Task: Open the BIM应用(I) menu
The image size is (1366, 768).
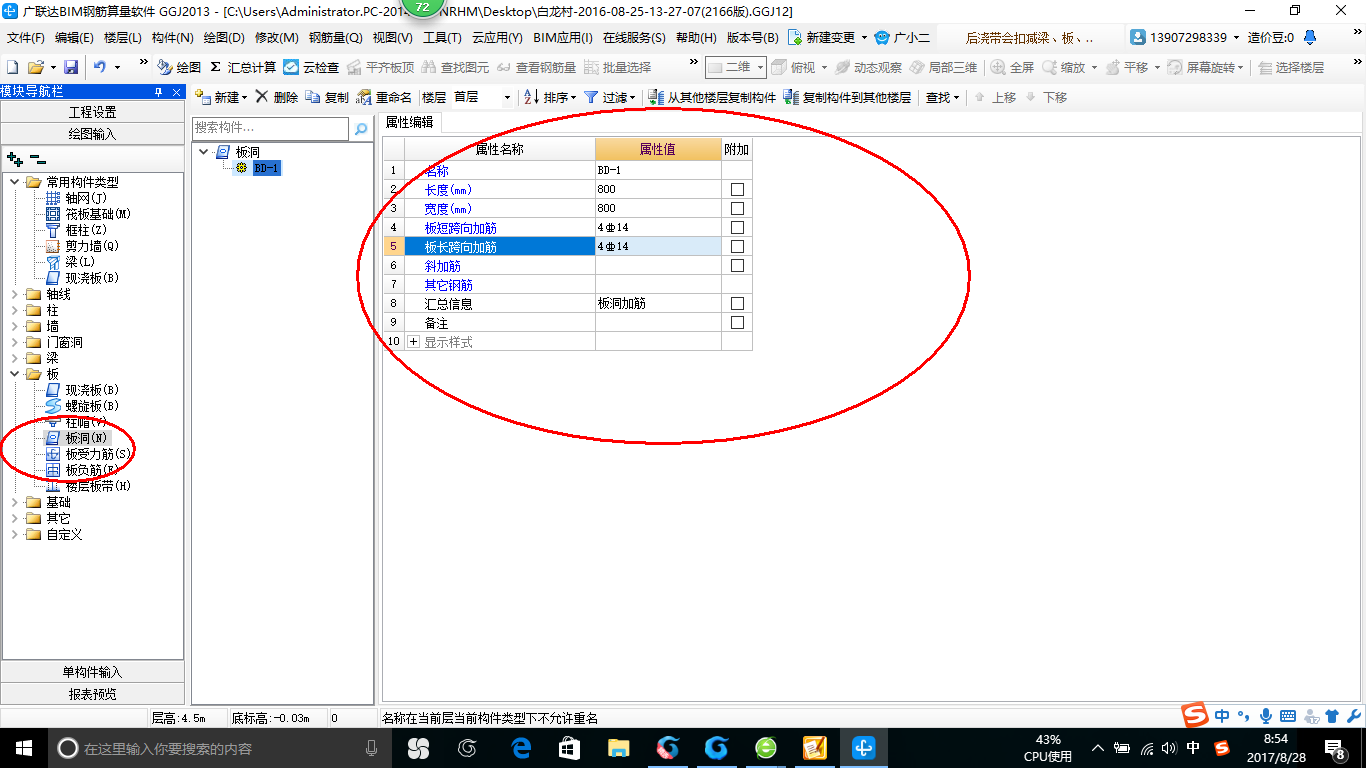Action: tap(563, 37)
